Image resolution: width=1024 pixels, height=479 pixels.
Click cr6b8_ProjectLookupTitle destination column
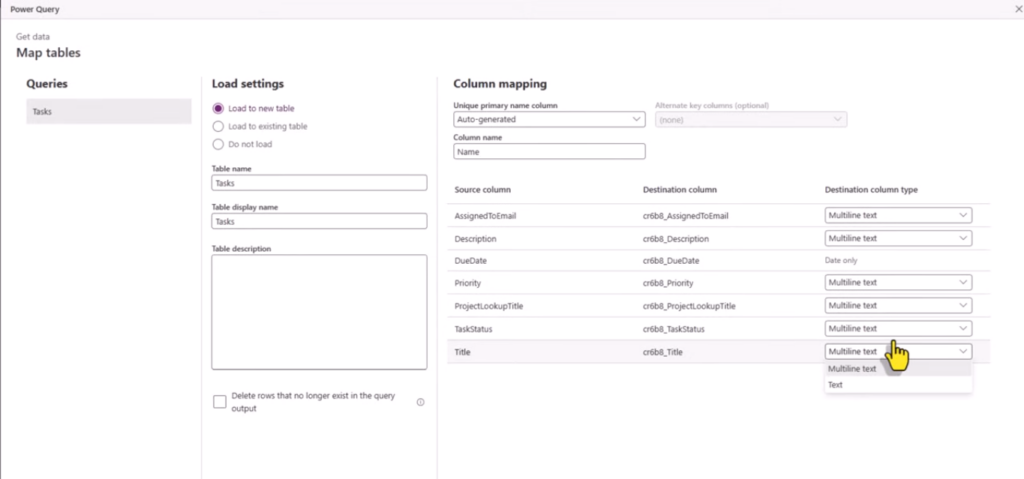tap(689, 306)
